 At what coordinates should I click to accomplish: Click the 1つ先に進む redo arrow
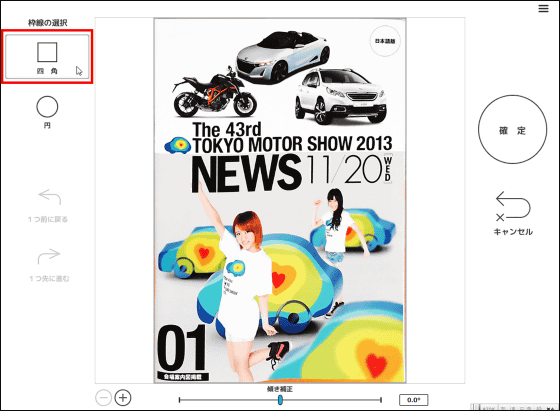49,256
